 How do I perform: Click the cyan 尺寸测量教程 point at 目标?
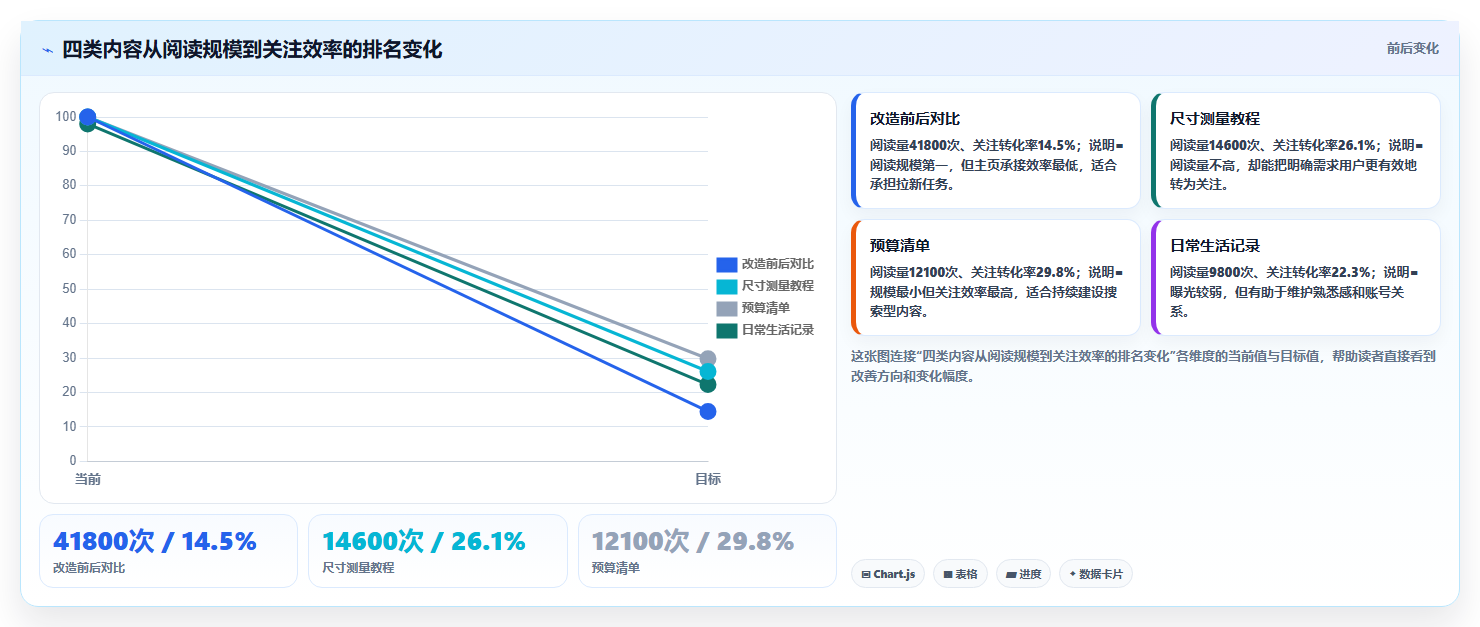(708, 372)
